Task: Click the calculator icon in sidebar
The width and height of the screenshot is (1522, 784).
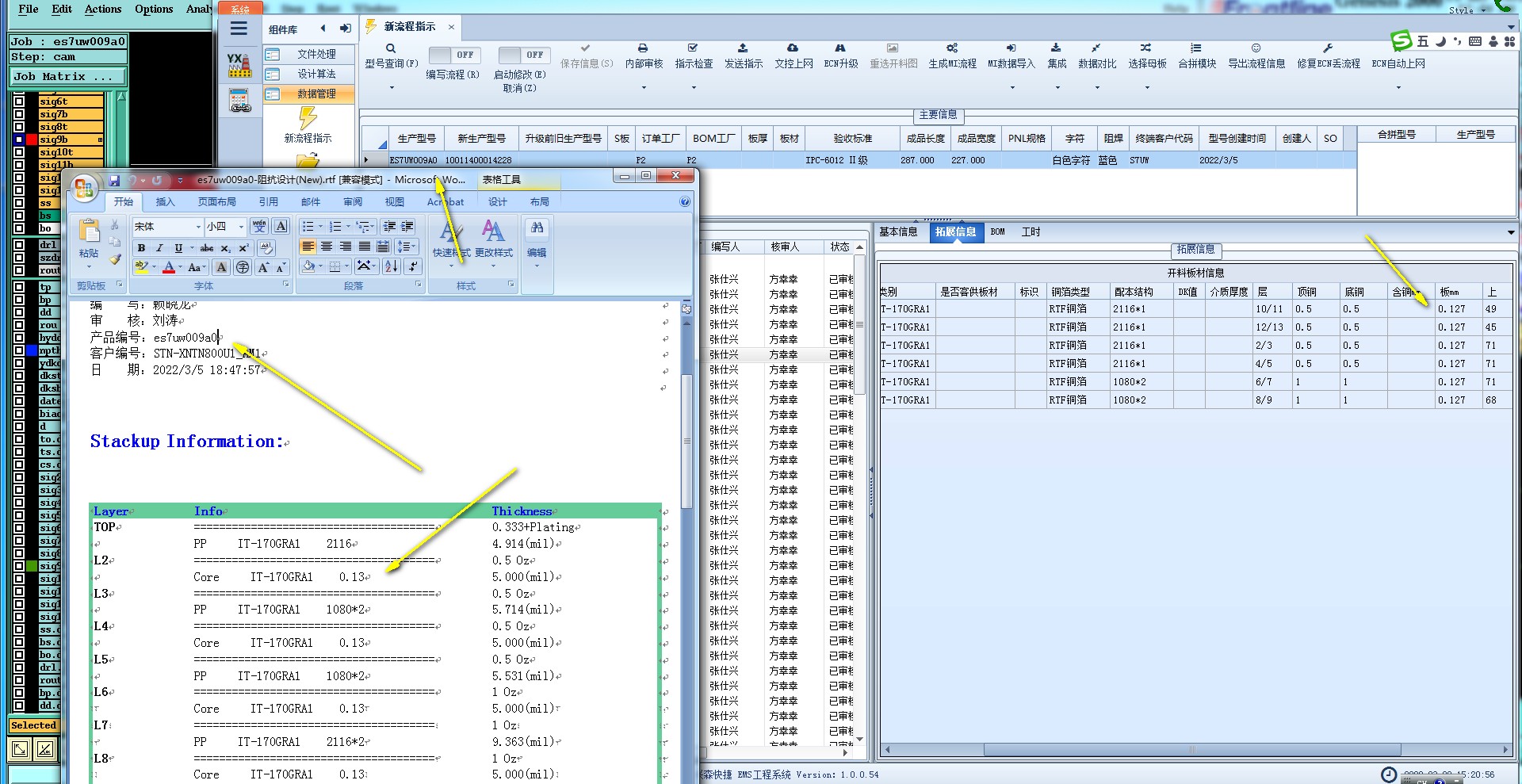Action: 239,101
